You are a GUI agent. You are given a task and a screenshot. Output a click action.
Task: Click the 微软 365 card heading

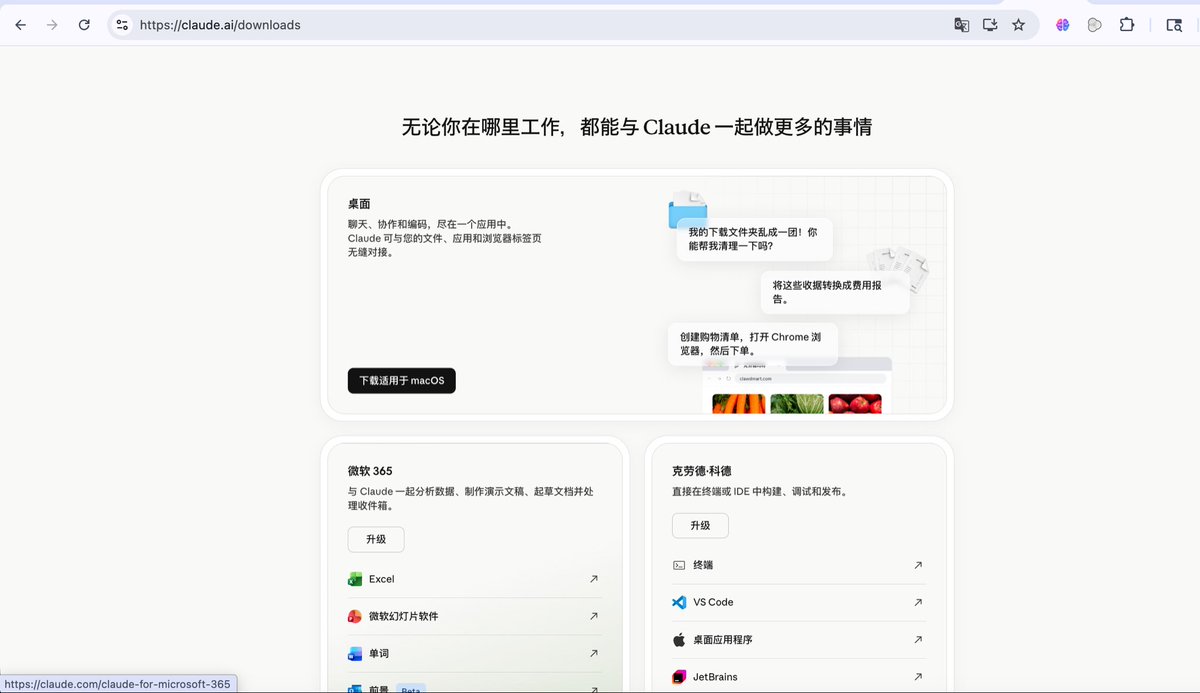coord(370,471)
